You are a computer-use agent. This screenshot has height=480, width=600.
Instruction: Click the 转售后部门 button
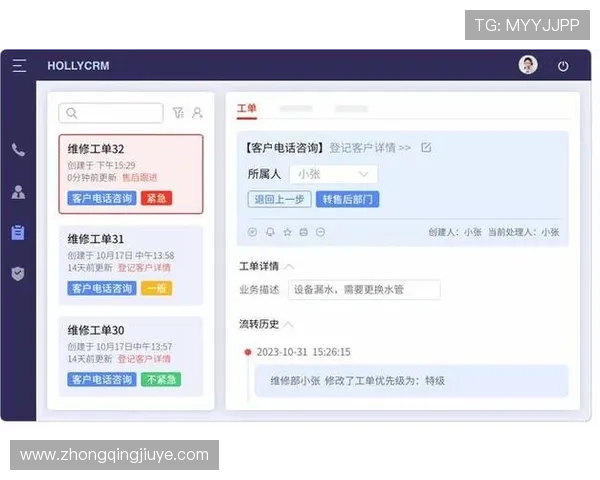[347, 199]
